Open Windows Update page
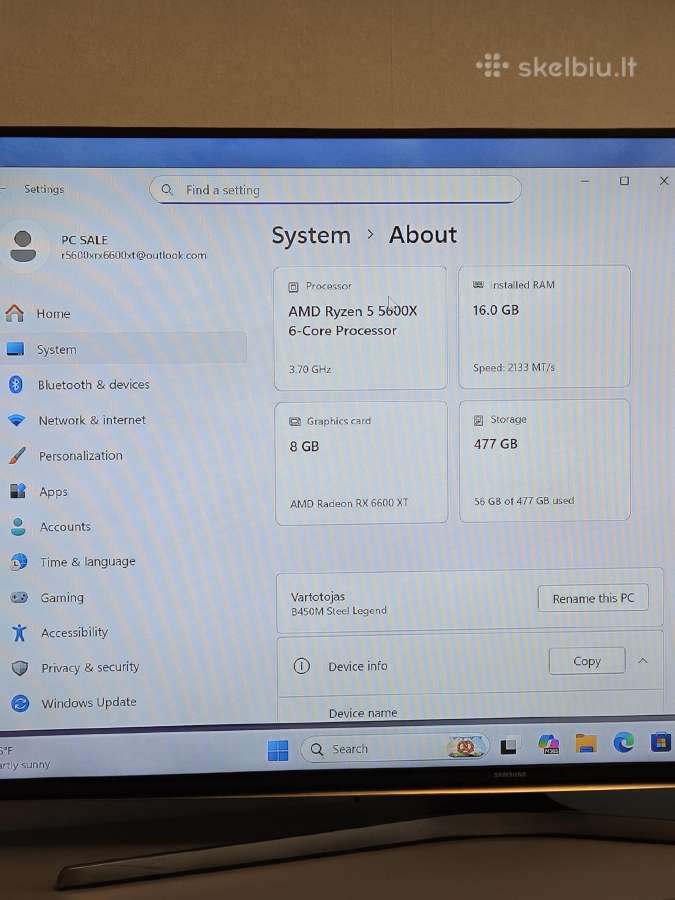Image resolution: width=675 pixels, height=900 pixels. [x=123, y=703]
